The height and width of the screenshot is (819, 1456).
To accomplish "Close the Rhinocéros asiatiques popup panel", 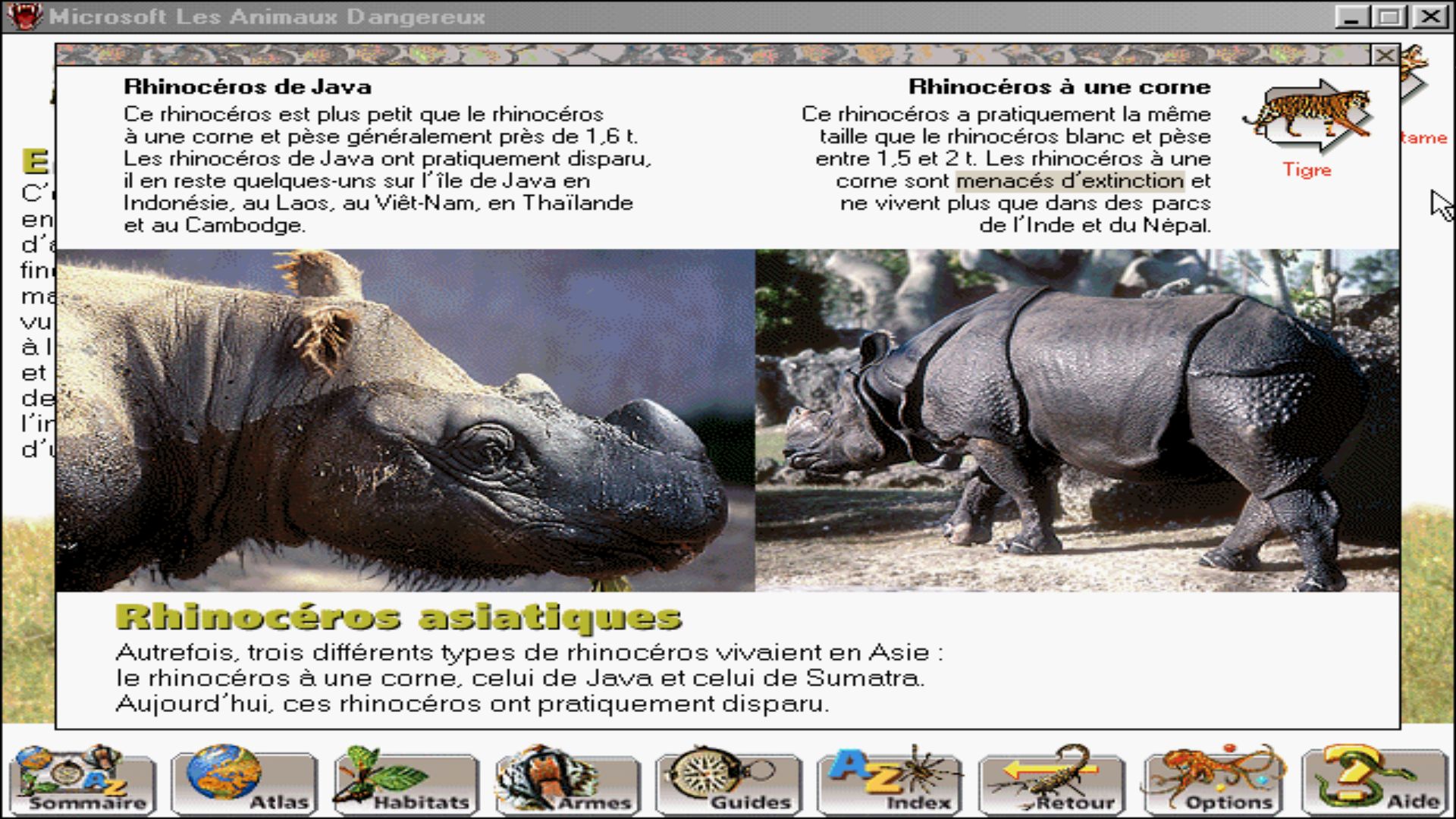I will (x=1385, y=55).
